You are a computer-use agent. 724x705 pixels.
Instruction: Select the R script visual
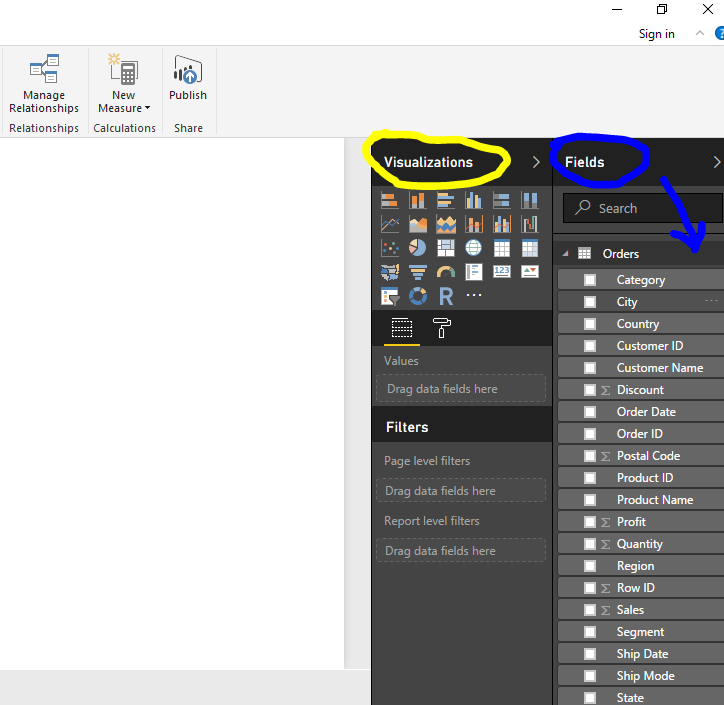(446, 296)
